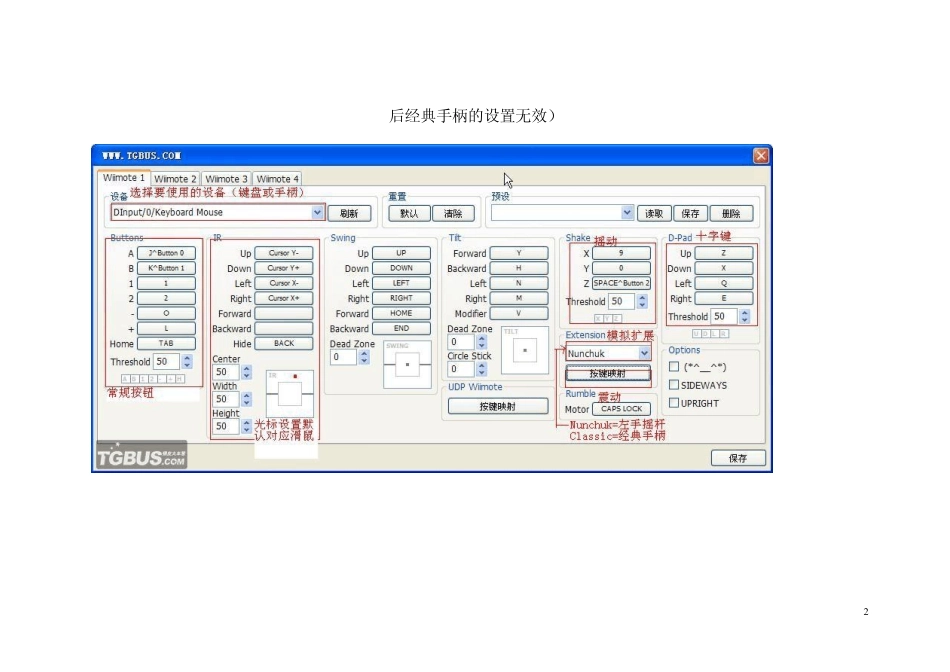The width and height of the screenshot is (950, 672).
Task: Click the IR Up mapping Cursor Y-
Action: click(284, 253)
